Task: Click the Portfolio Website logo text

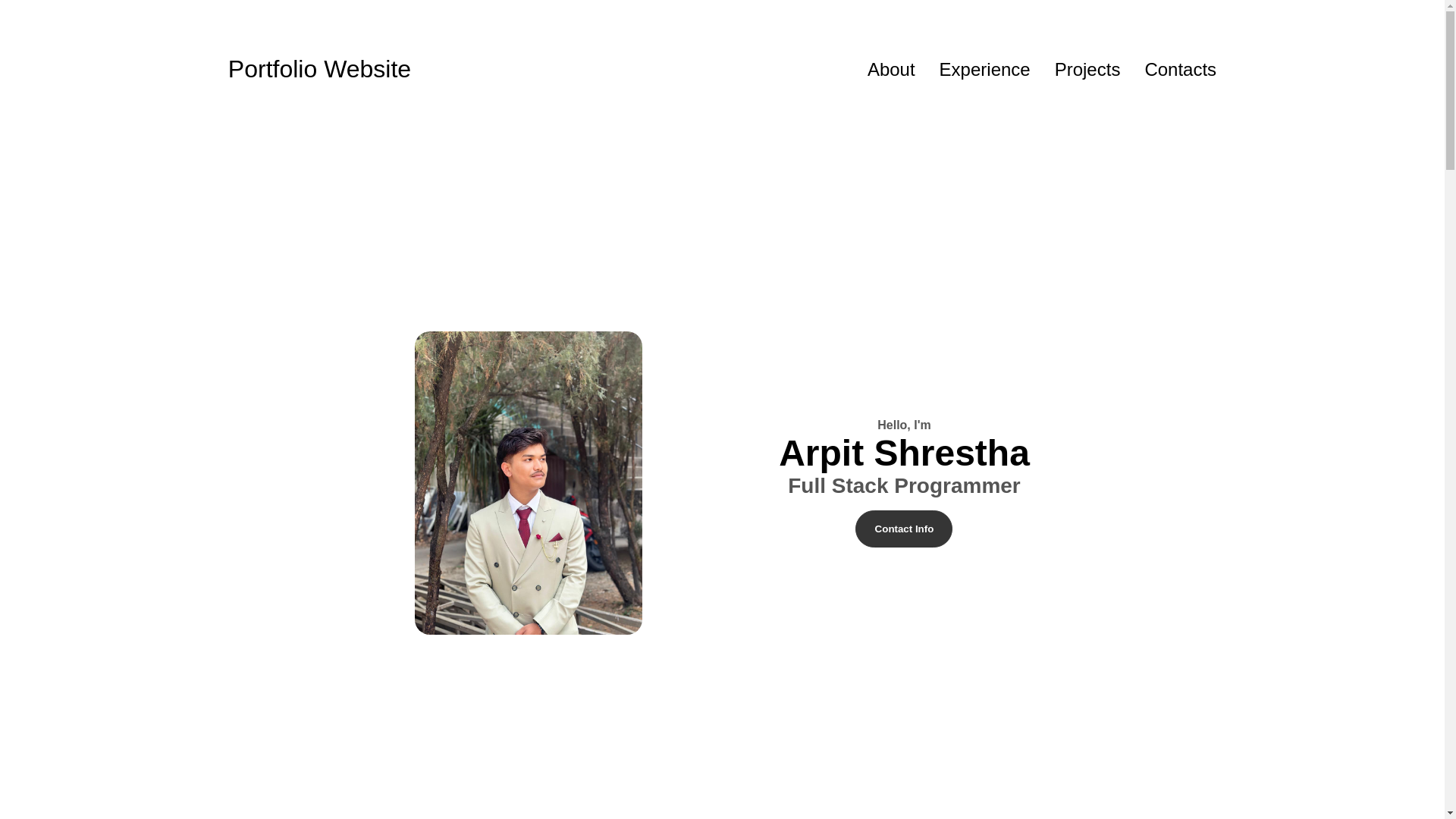Action: [x=319, y=69]
